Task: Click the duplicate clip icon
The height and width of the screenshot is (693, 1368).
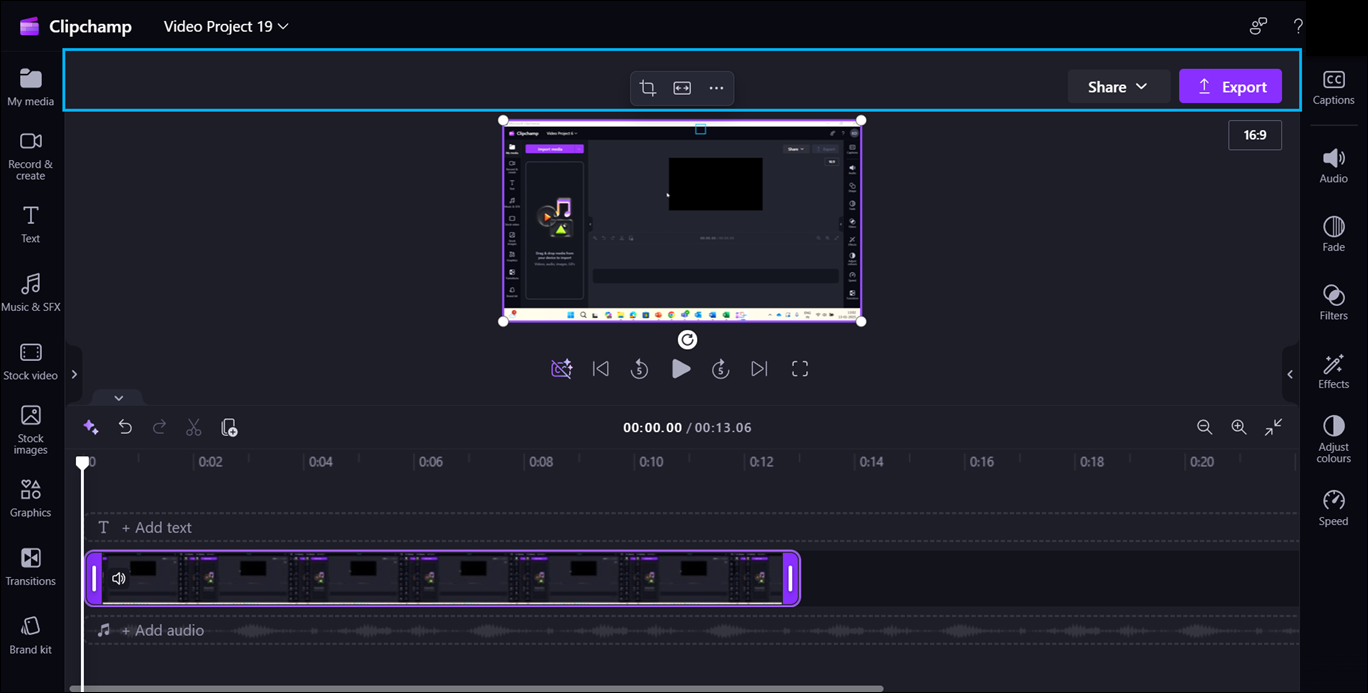Action: [228, 427]
